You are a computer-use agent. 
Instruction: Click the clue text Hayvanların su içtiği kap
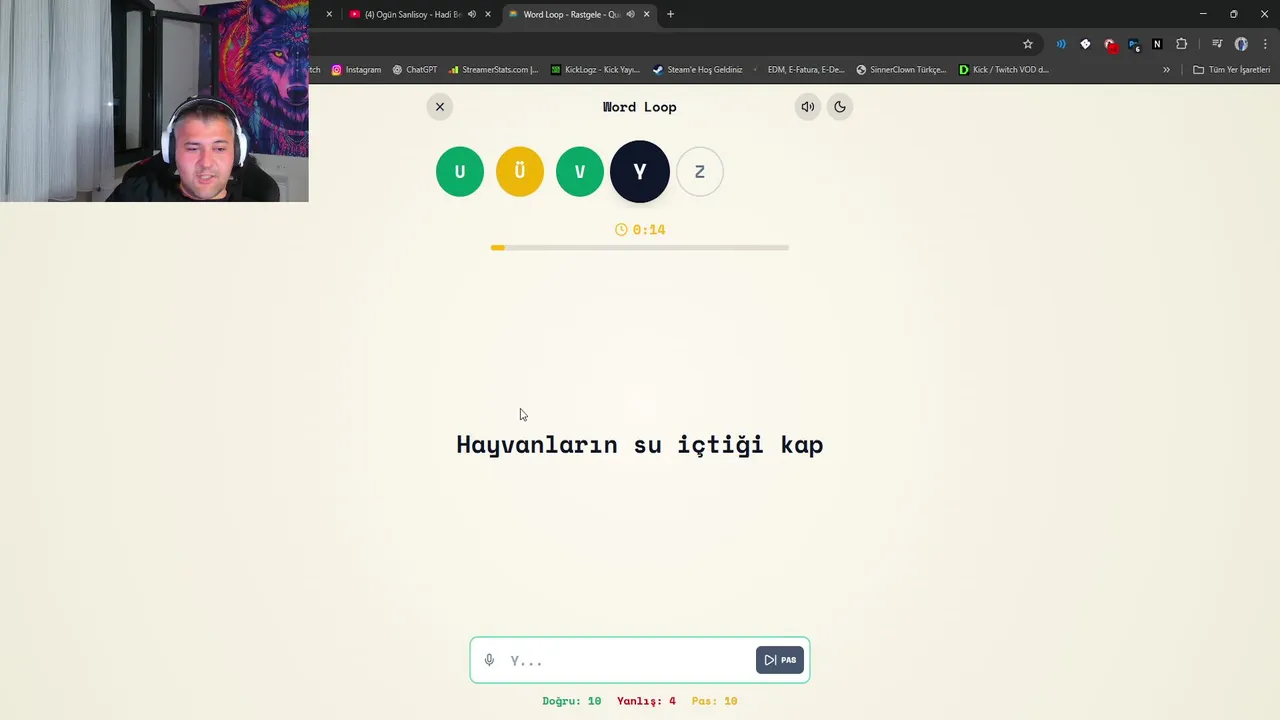pos(640,445)
